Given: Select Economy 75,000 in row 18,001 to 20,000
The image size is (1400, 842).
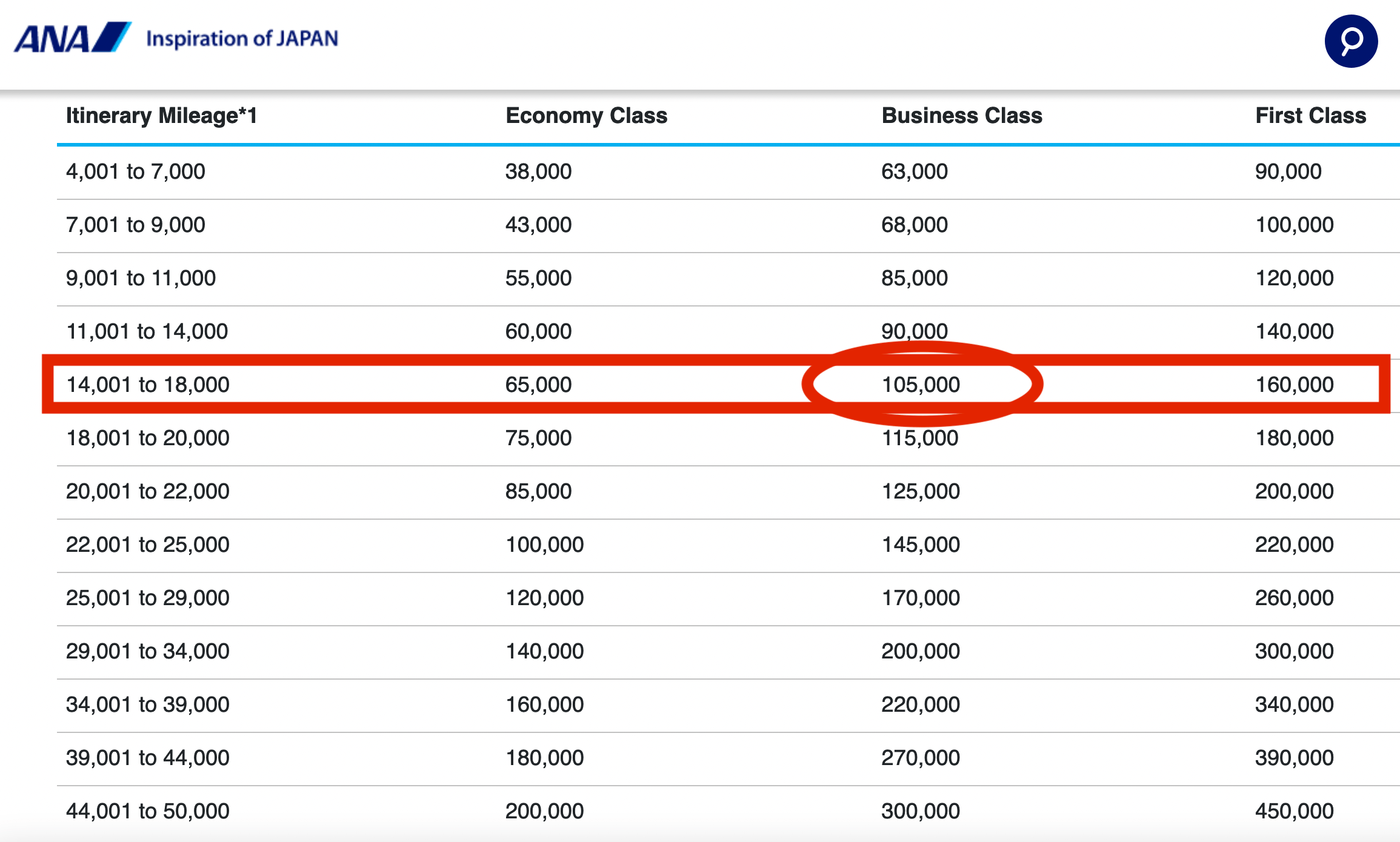Looking at the screenshot, I should (x=539, y=438).
